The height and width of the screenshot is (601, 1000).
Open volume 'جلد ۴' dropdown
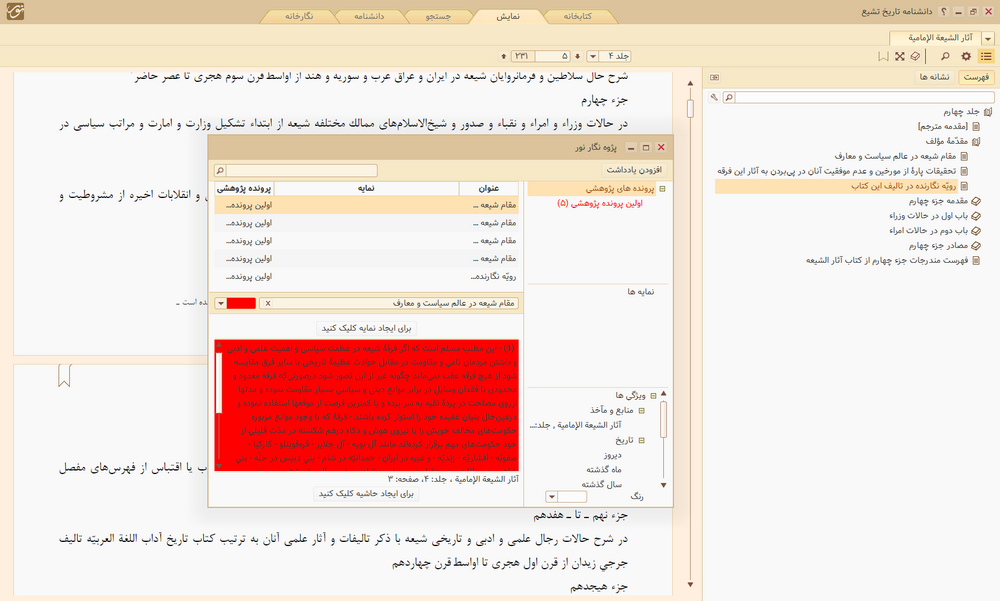[x=592, y=56]
